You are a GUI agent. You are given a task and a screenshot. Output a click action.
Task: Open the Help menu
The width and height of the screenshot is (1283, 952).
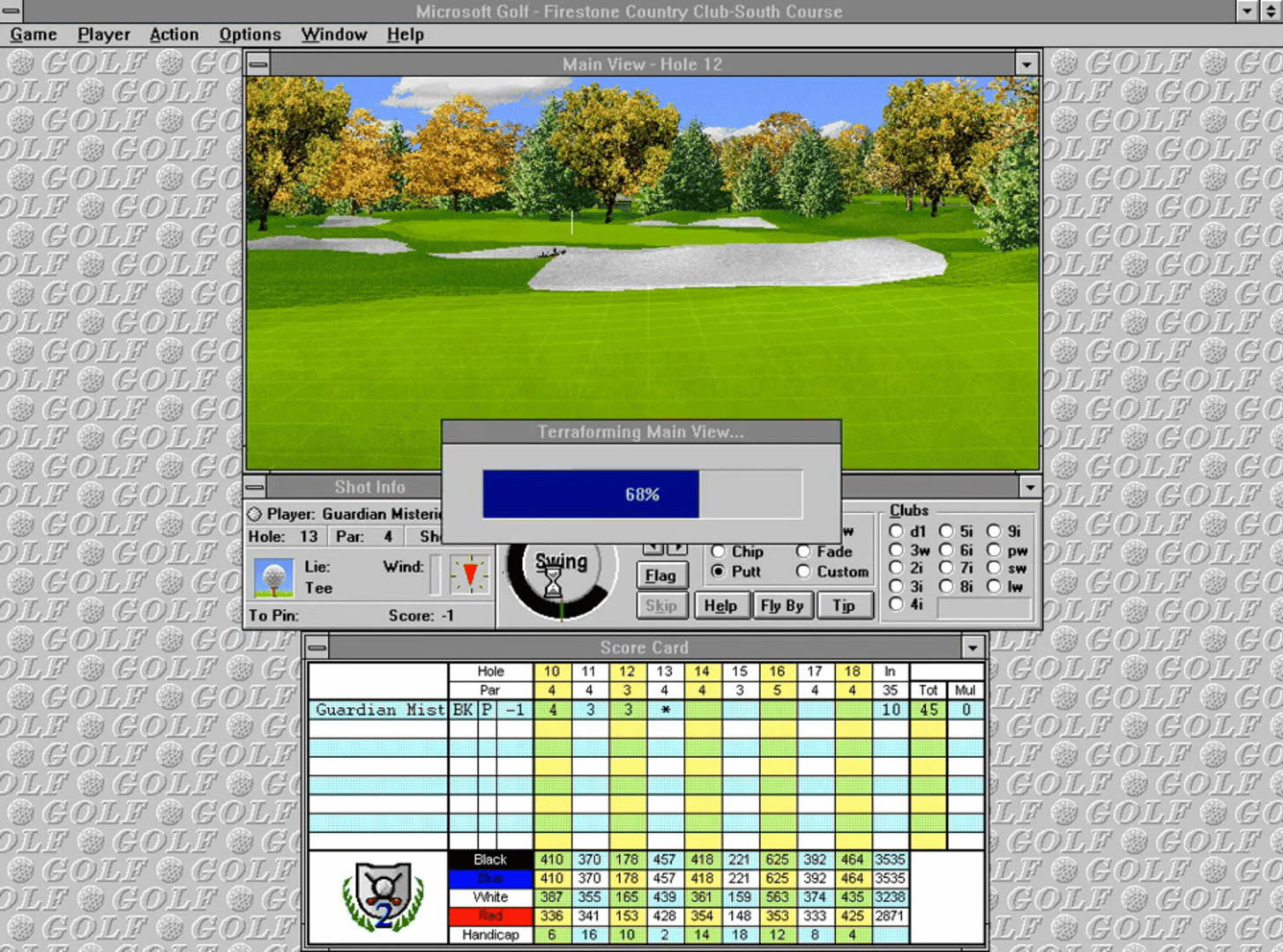pyautogui.click(x=405, y=34)
